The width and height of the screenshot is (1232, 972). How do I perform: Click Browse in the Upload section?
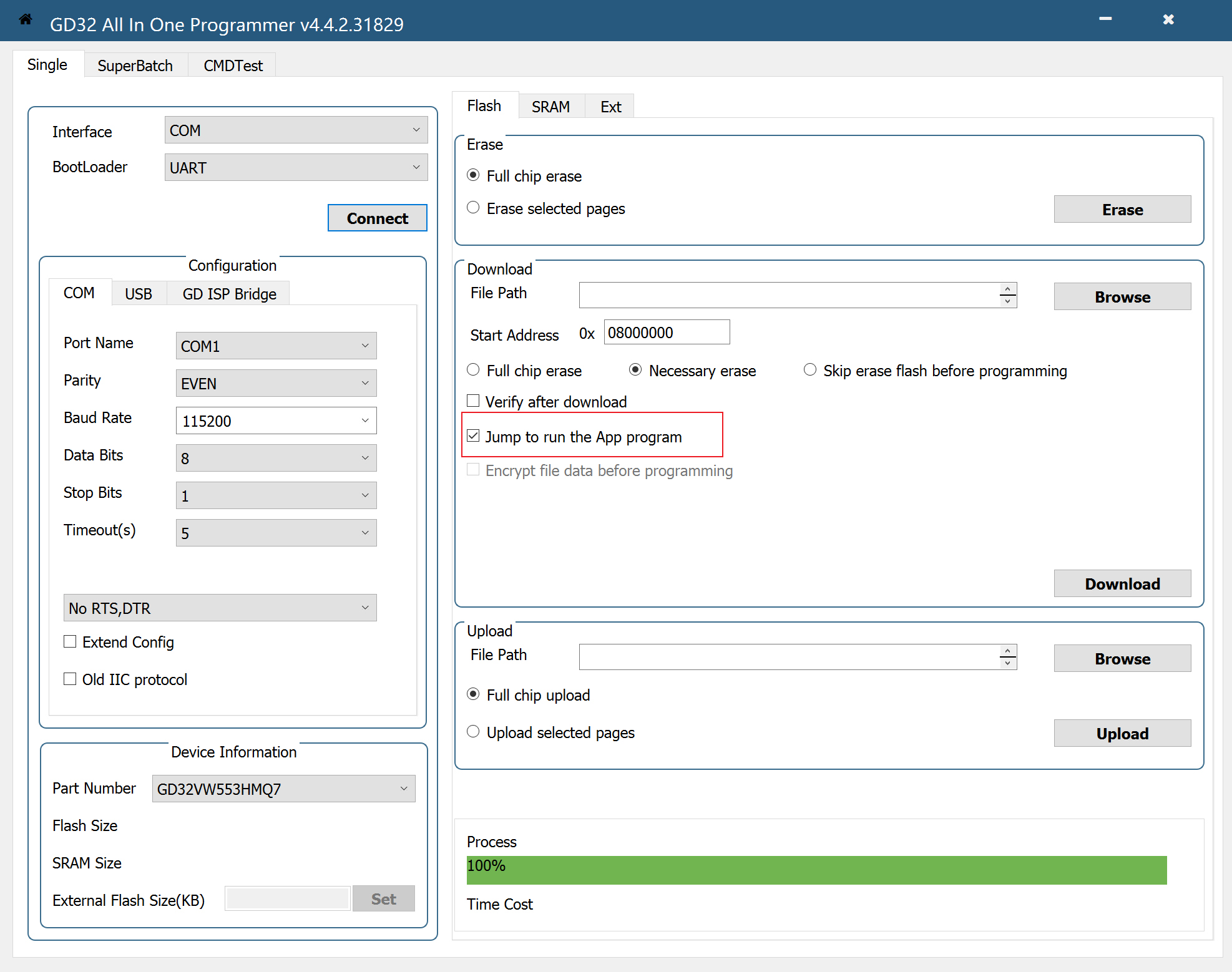(1122, 658)
